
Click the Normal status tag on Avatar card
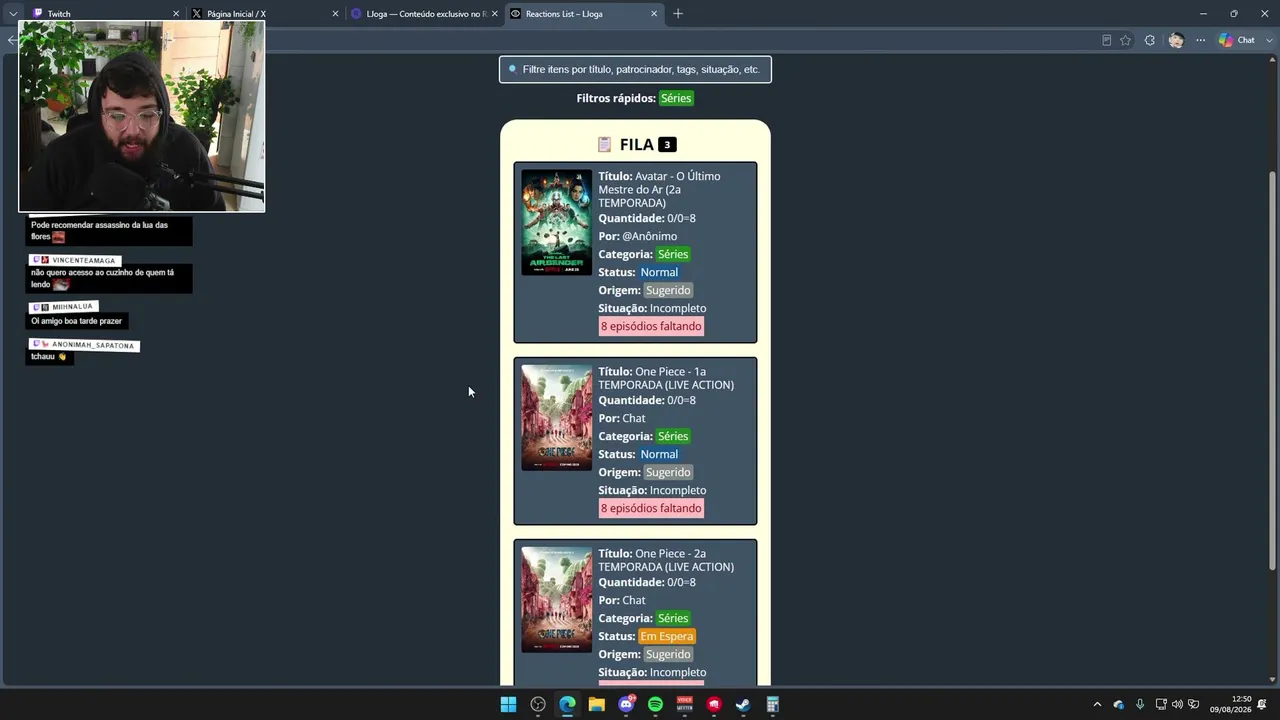tap(659, 272)
